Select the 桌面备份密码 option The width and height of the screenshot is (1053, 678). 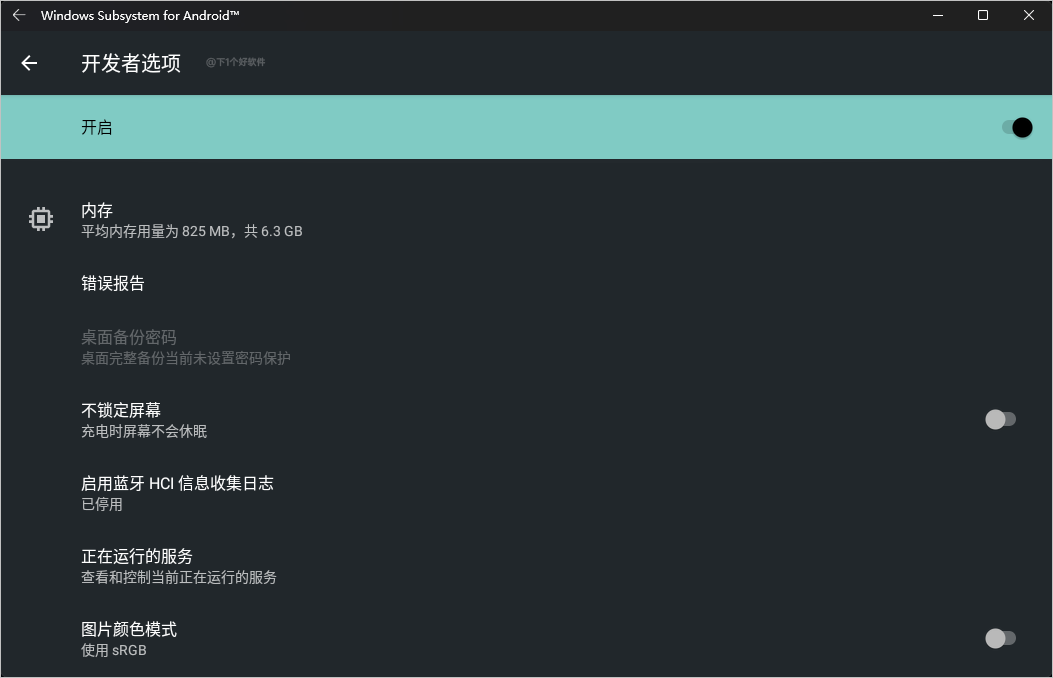(x=128, y=338)
